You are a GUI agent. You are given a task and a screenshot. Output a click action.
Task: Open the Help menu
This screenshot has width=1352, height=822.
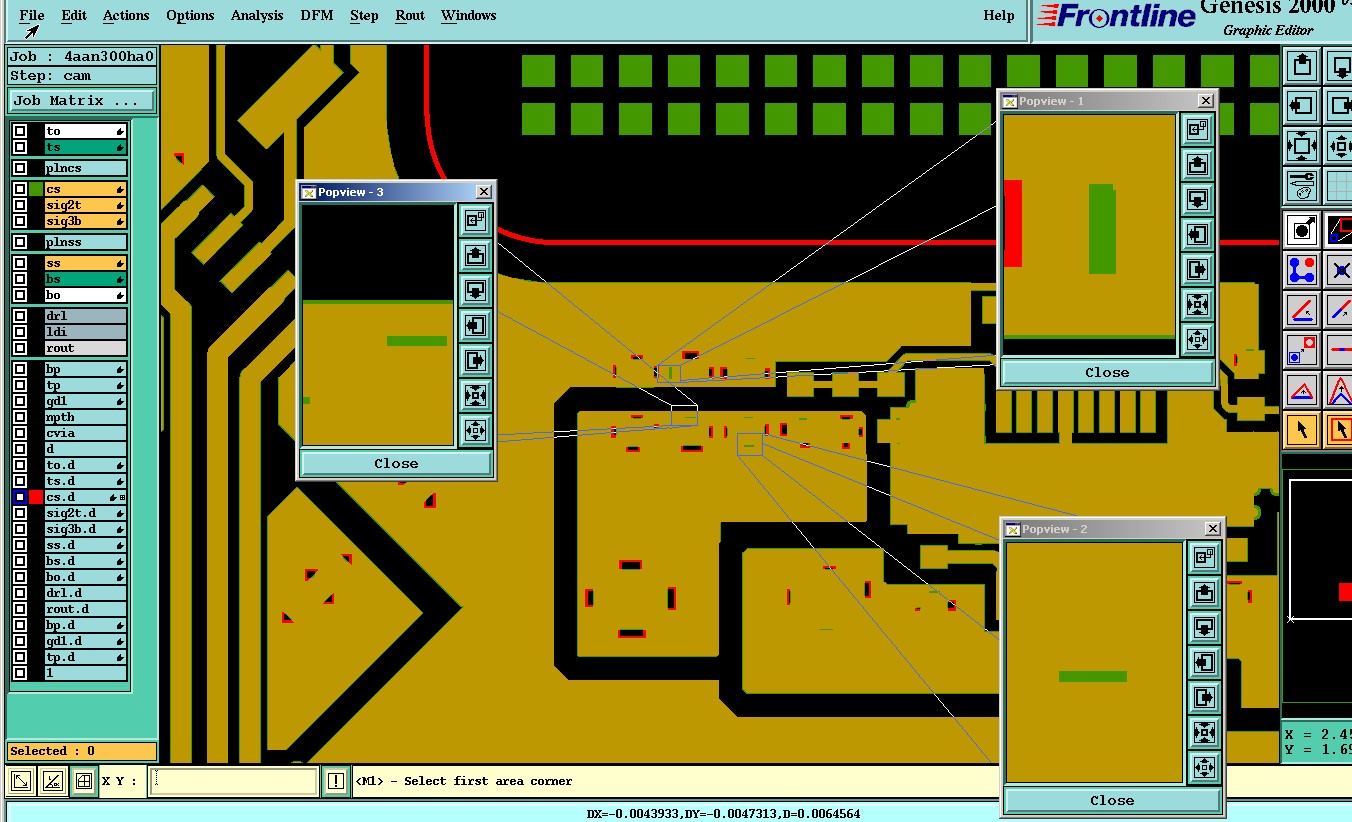pos(999,15)
